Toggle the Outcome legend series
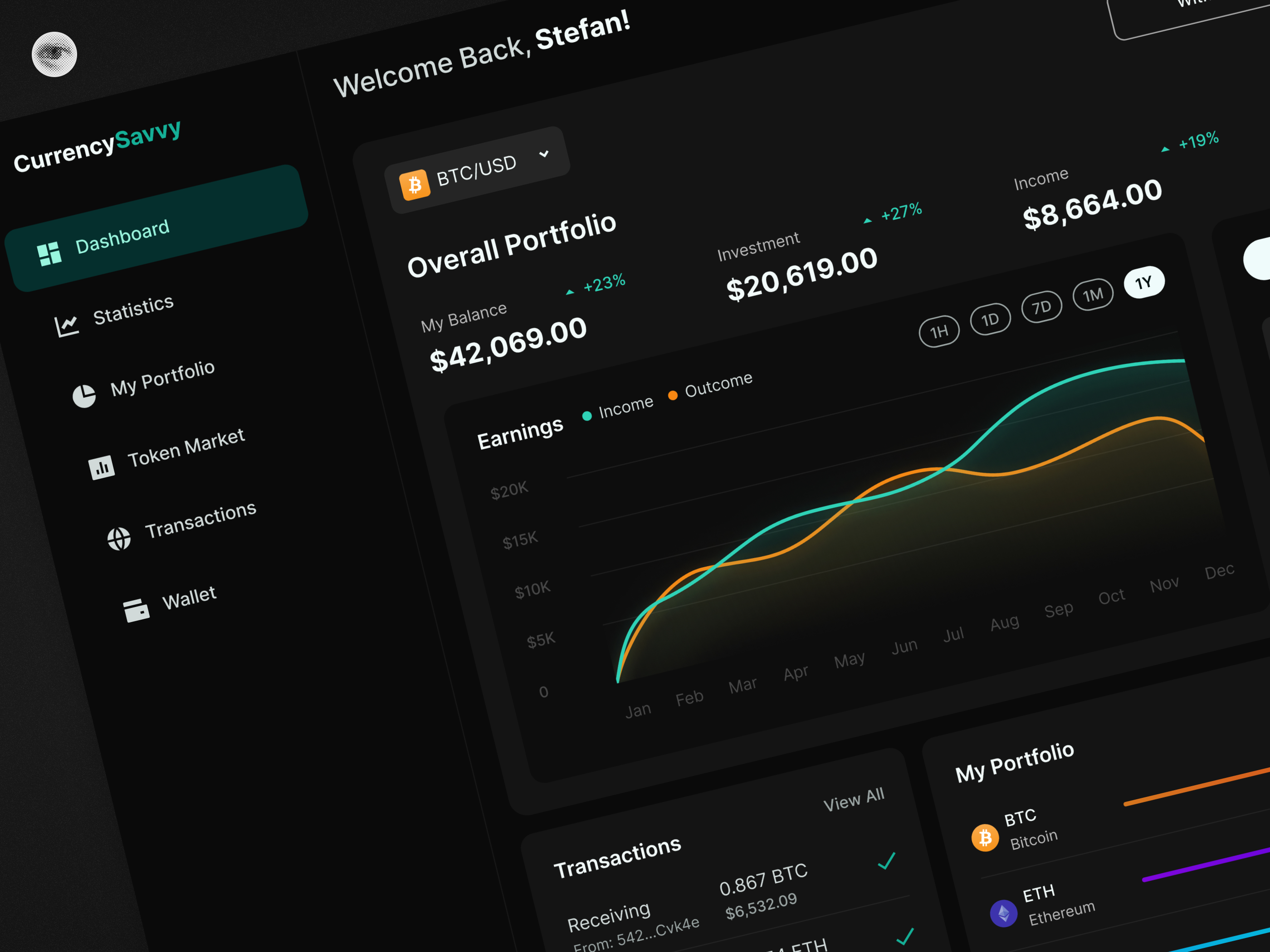This screenshot has height=952, width=1270. tap(711, 386)
